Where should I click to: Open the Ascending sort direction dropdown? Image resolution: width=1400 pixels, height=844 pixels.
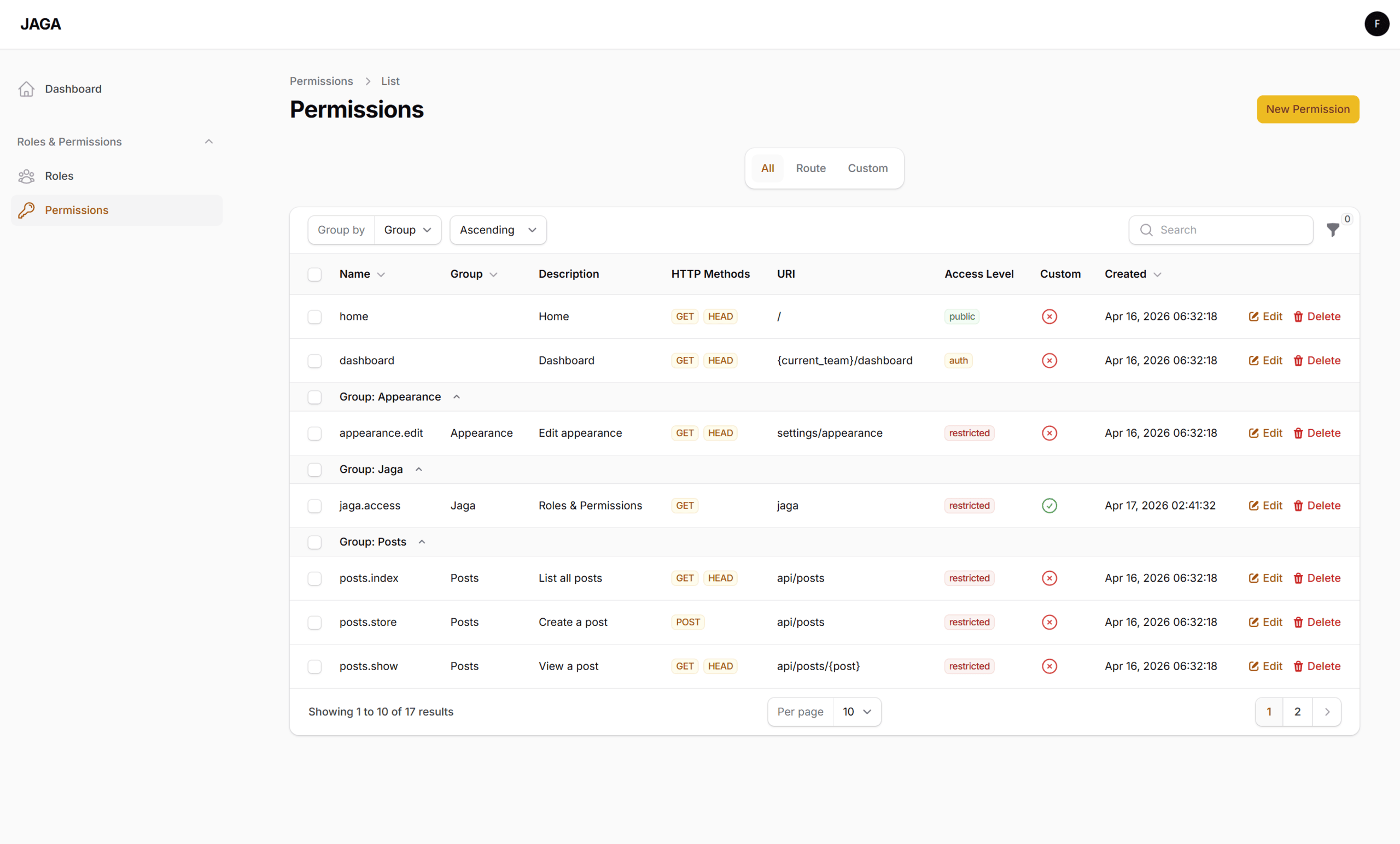point(498,230)
